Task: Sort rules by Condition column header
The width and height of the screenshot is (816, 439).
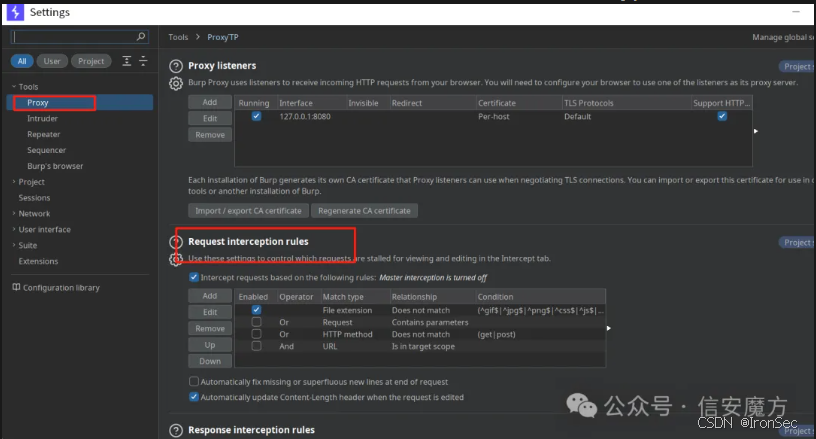Action: [541, 296]
